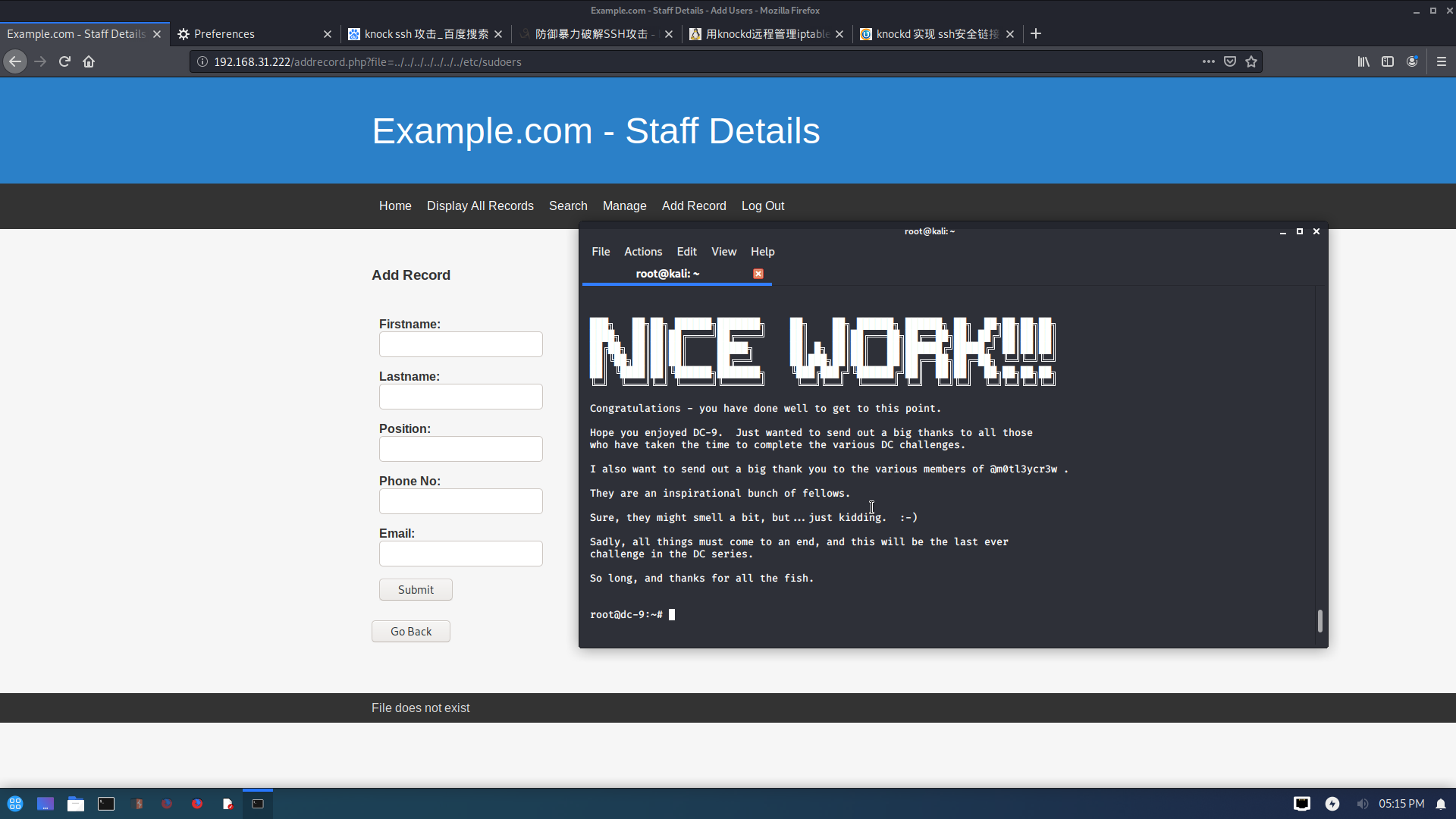Open the terminal View menu
Viewport: 1456px width, 819px height.
(x=723, y=252)
